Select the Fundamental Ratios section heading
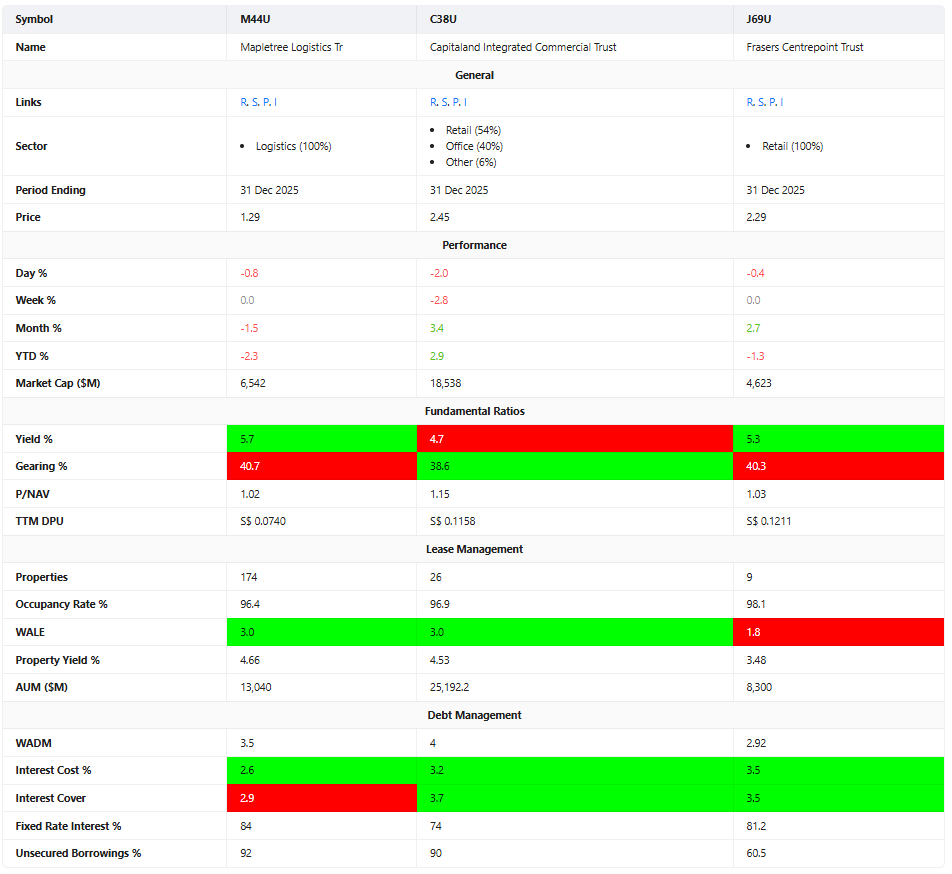Image resolution: width=952 pixels, height=874 pixels. click(x=474, y=411)
